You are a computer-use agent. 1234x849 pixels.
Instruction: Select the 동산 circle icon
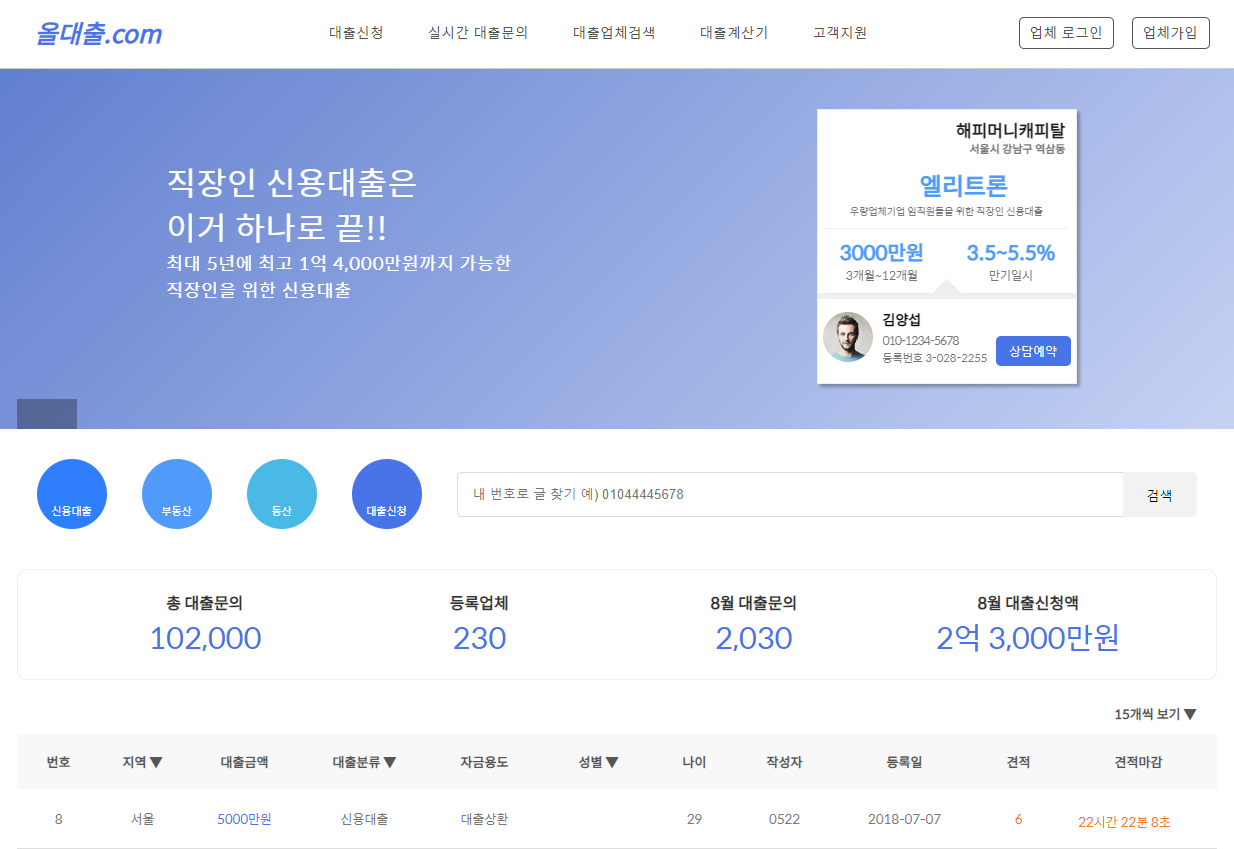281,493
